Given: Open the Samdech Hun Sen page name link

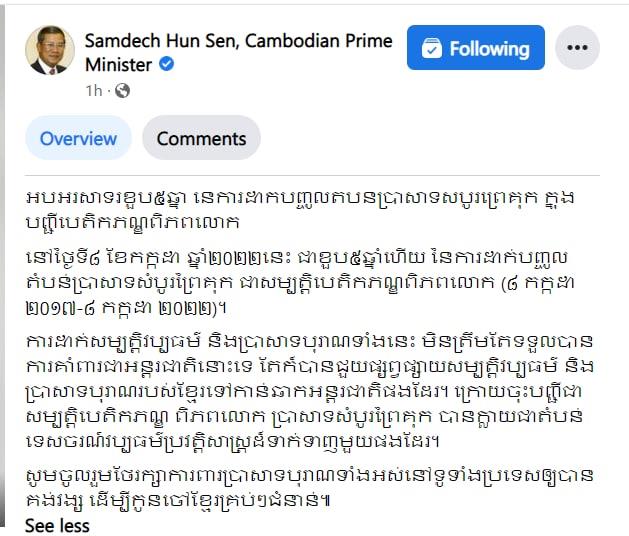Looking at the screenshot, I should [238, 53].
